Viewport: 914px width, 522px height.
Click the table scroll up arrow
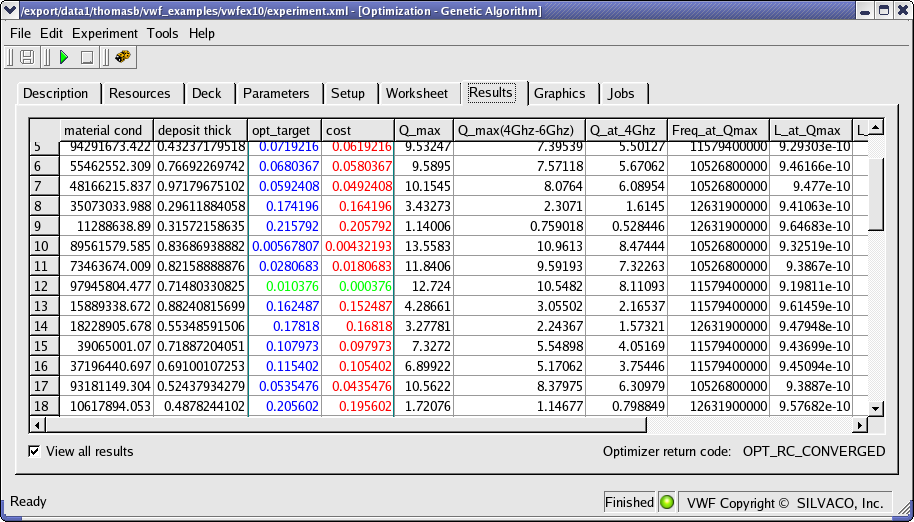[876, 128]
